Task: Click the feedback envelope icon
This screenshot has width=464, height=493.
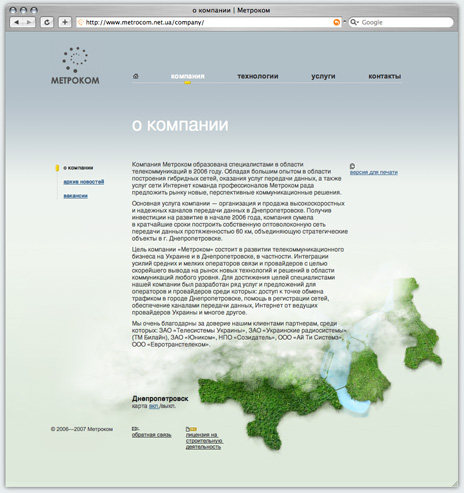Action: tap(135, 429)
